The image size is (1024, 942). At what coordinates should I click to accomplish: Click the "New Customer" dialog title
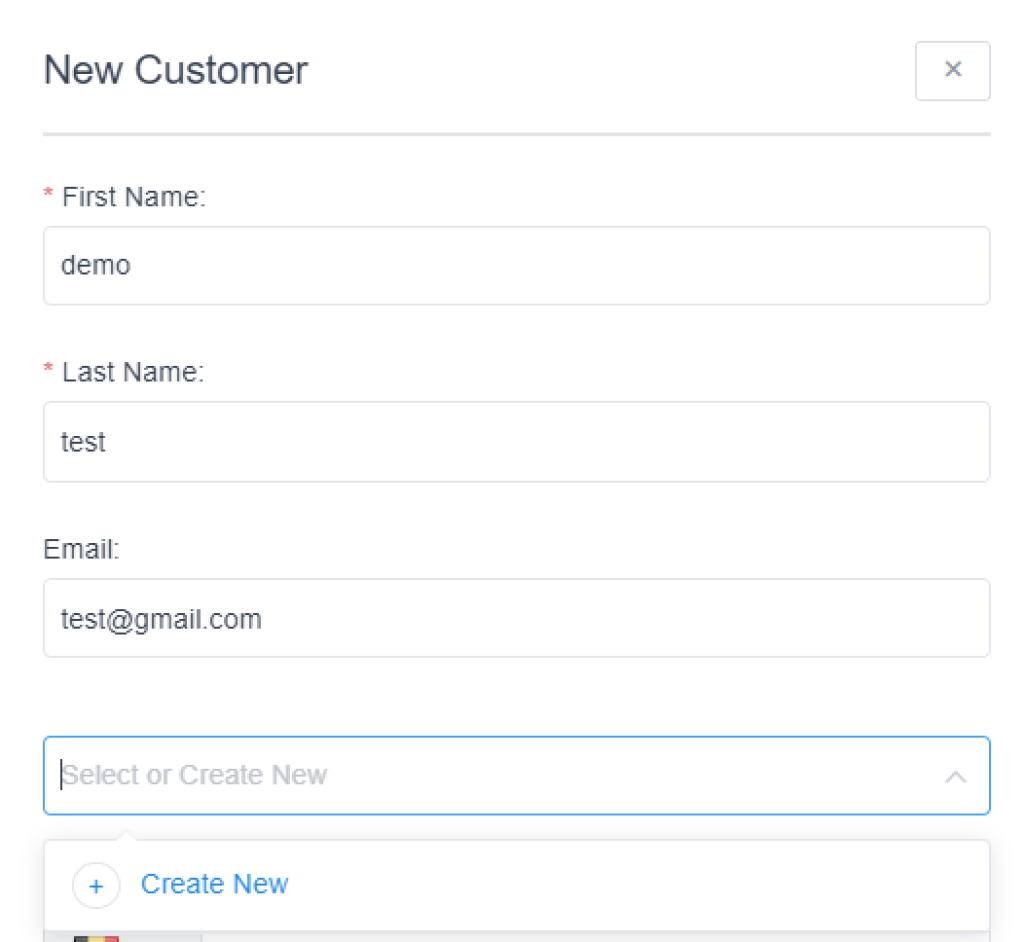click(x=176, y=70)
